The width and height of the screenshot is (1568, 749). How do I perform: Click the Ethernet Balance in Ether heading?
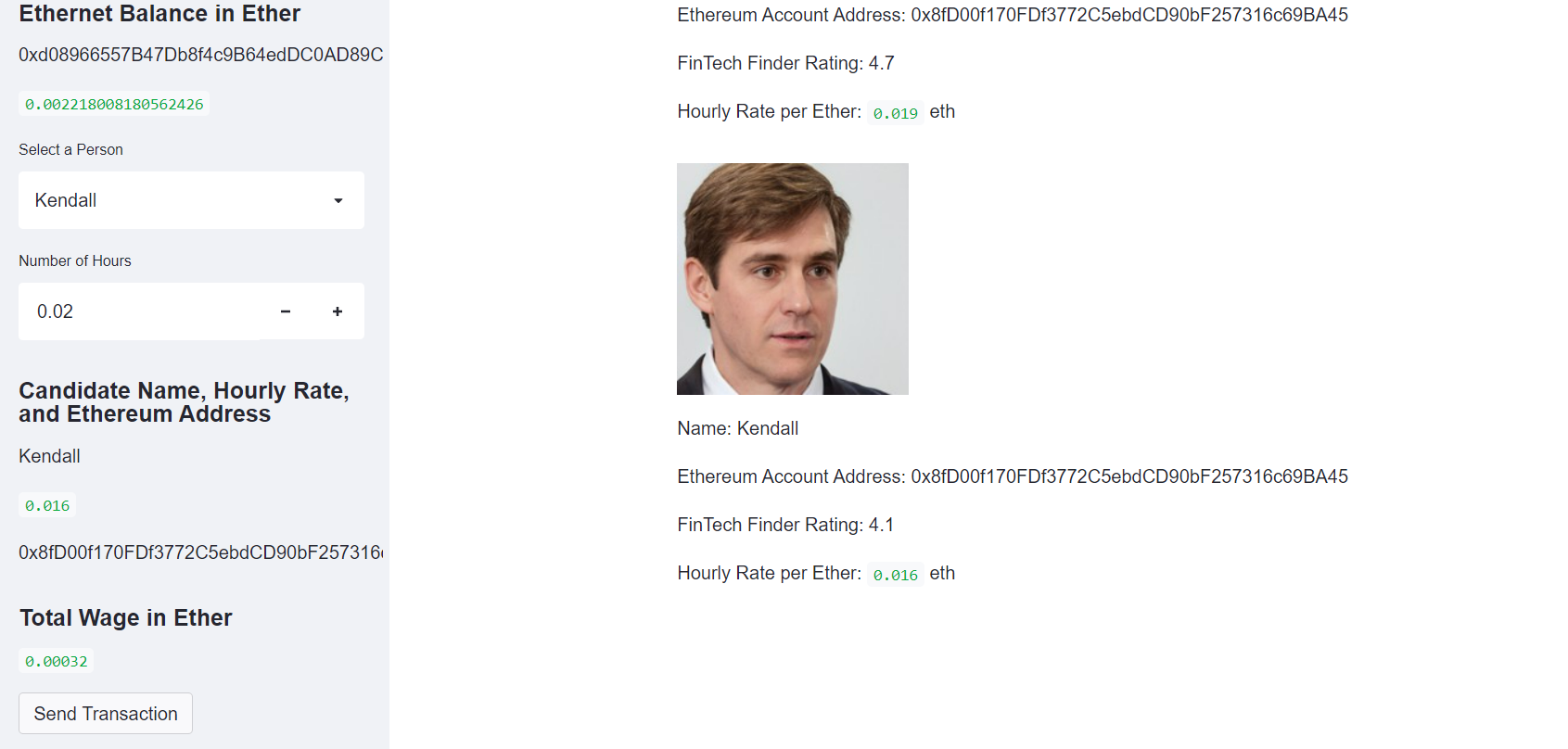(x=159, y=14)
